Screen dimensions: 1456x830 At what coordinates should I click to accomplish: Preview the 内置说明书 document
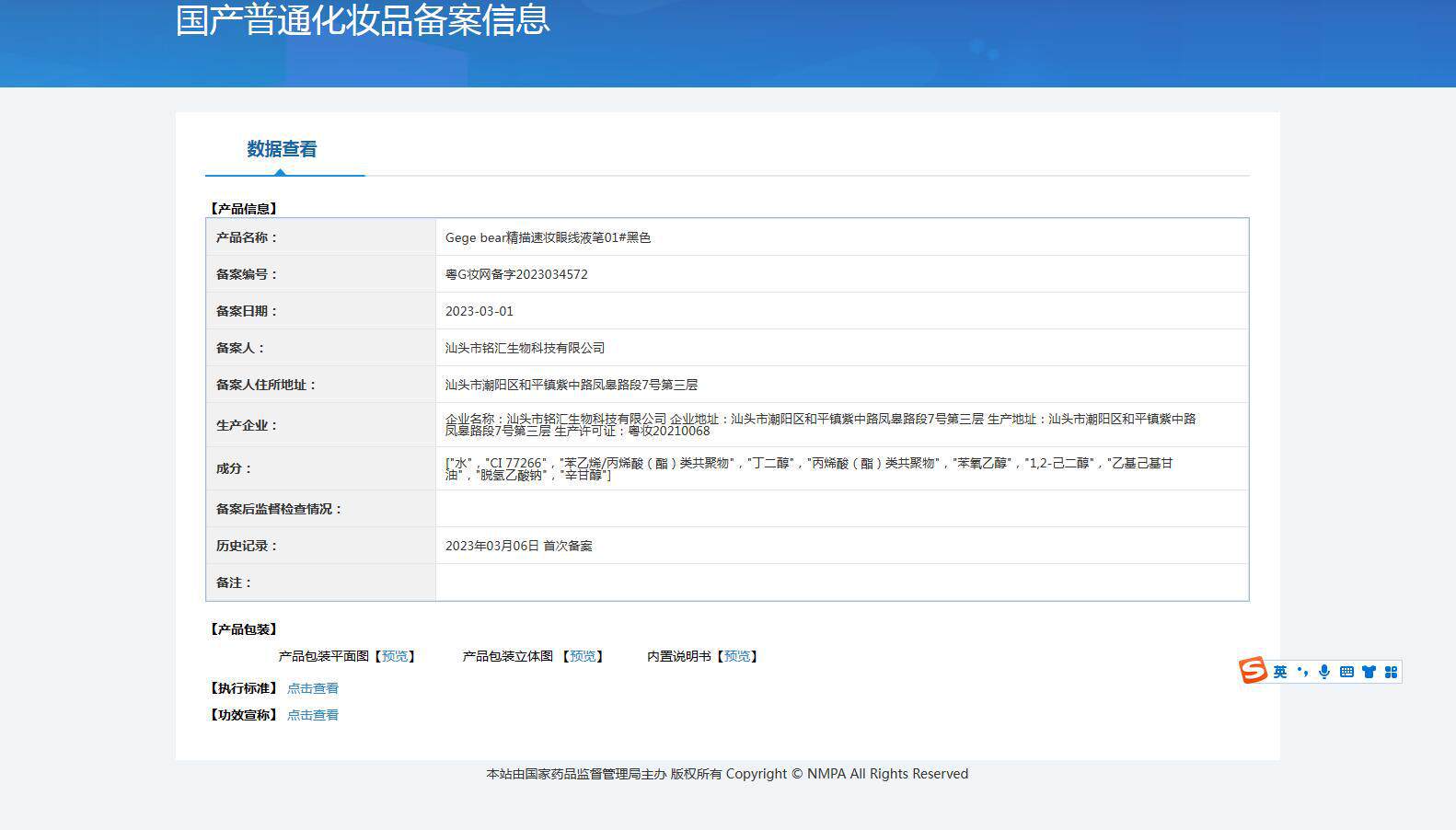pyautogui.click(x=737, y=656)
